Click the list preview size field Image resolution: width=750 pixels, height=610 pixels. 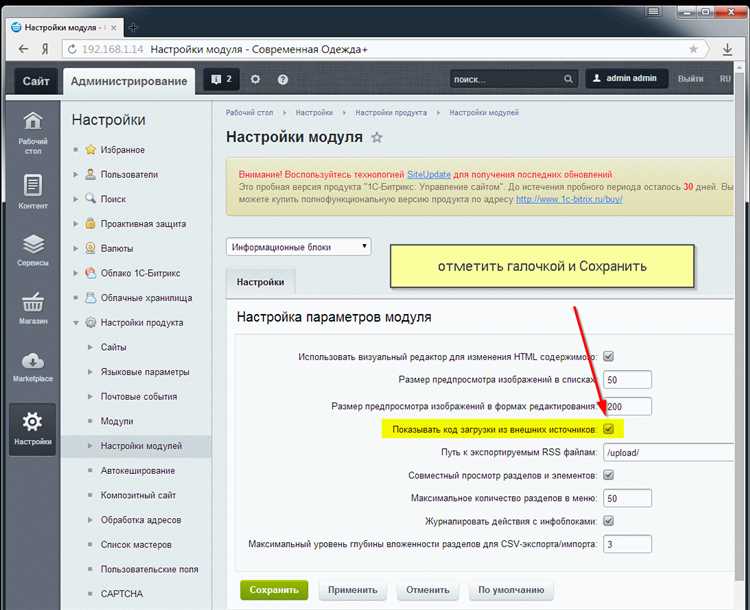pos(627,379)
